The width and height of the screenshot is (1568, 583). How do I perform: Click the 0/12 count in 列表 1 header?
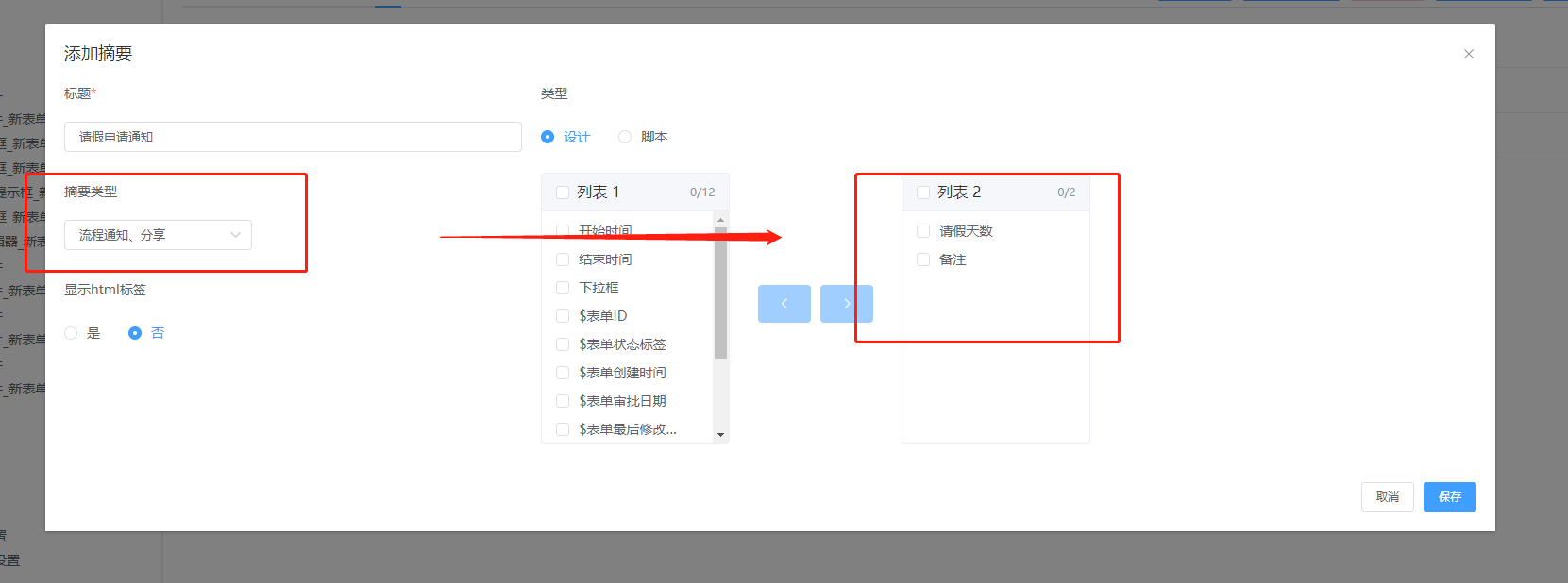[x=702, y=192]
